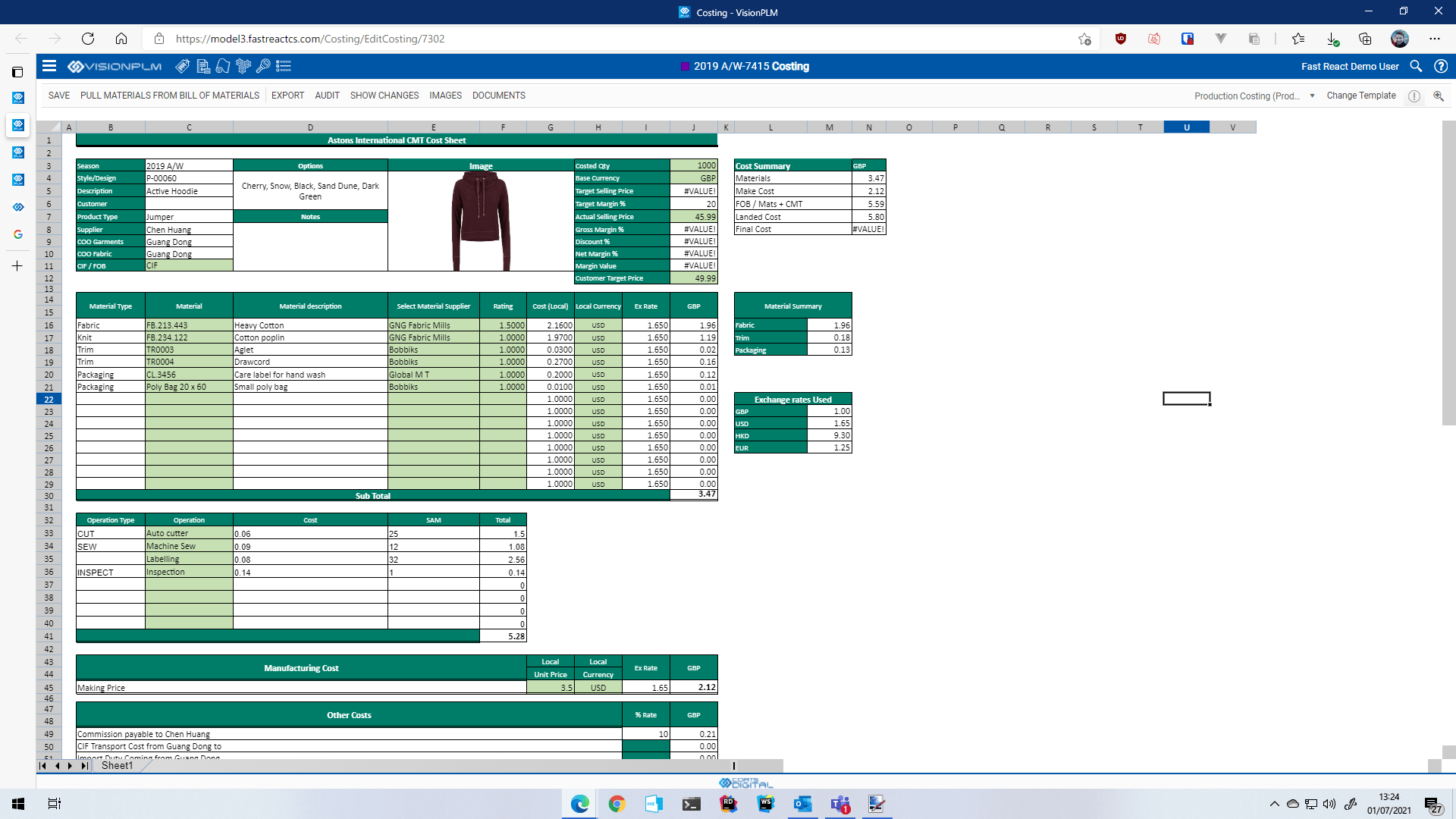This screenshot has width=1456, height=819.
Task: Click the price tag icon in header
Action: coord(183,66)
